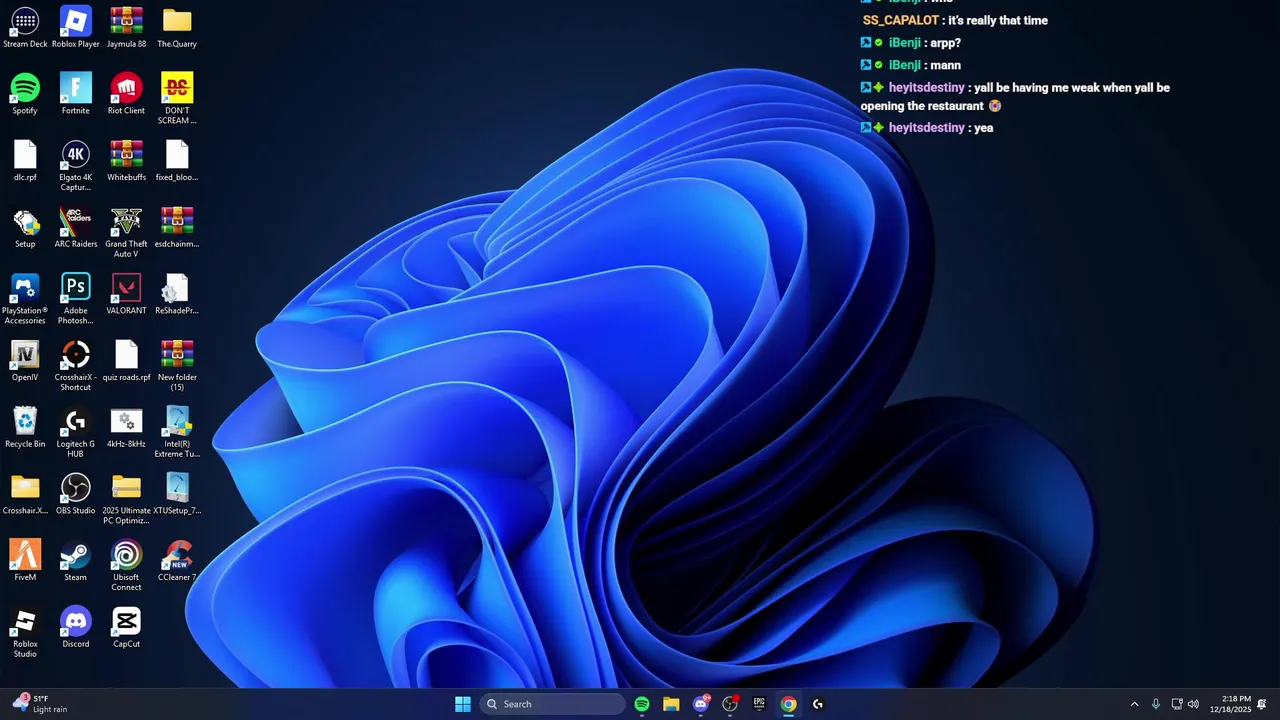Select the 2025 Ultimate PC Optimiz folder
1280x720 pixels.
coord(126,499)
